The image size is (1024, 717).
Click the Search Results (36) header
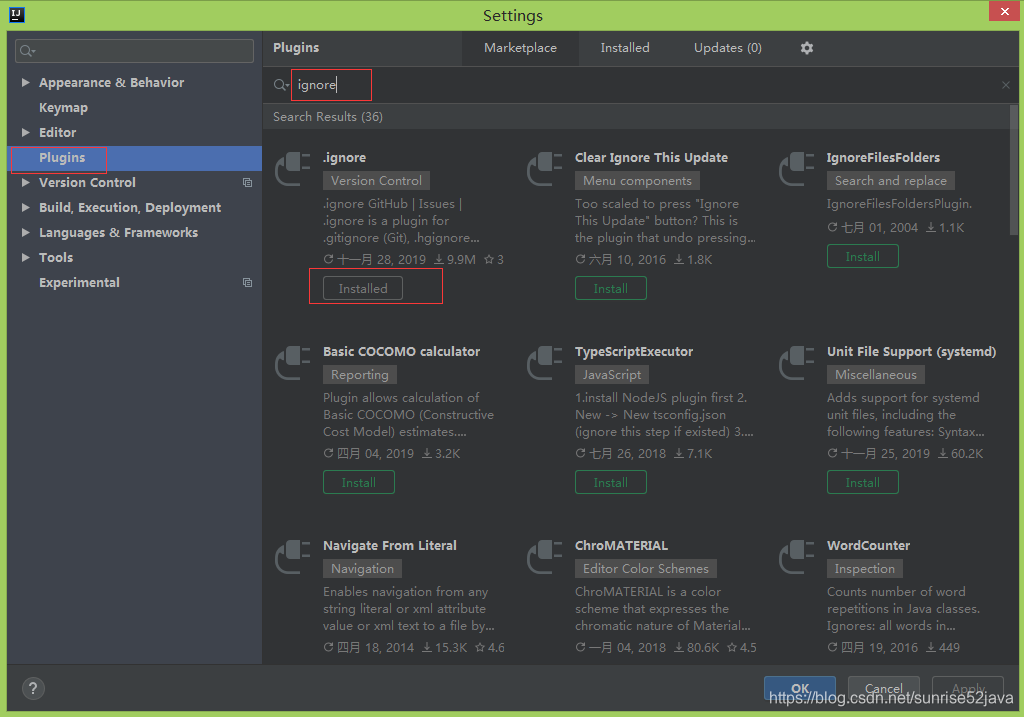[328, 116]
